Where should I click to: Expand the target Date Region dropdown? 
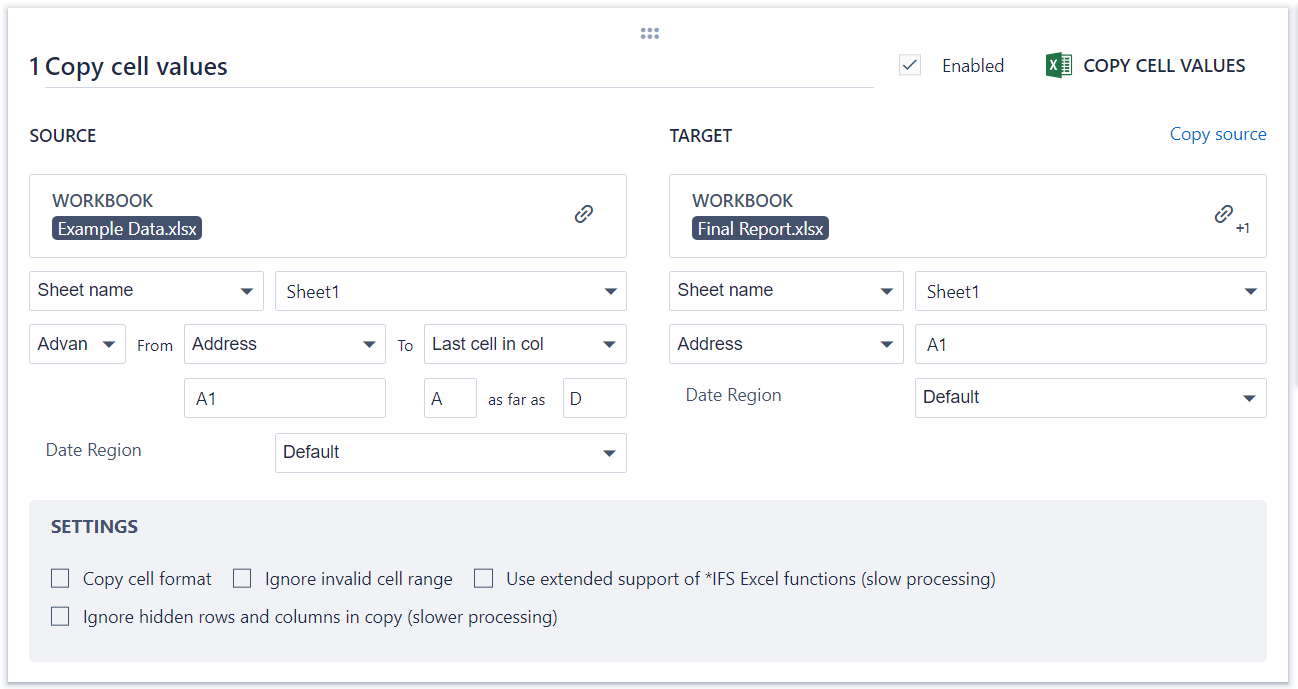[x=1090, y=398]
